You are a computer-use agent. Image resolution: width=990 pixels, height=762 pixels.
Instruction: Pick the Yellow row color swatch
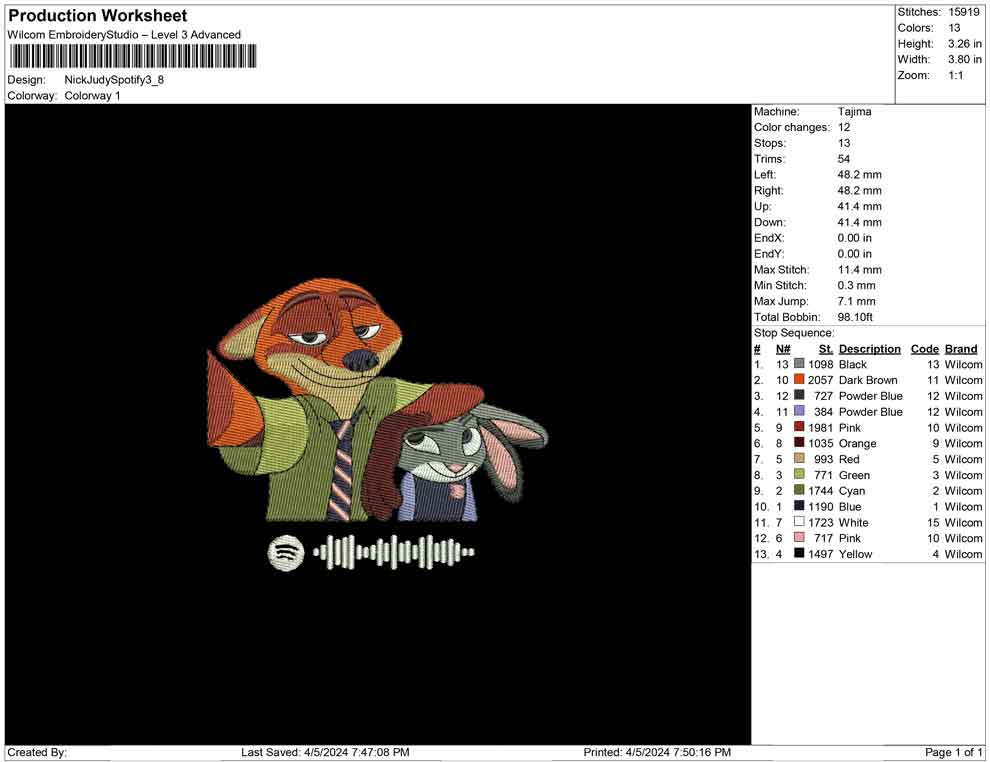[x=799, y=554]
